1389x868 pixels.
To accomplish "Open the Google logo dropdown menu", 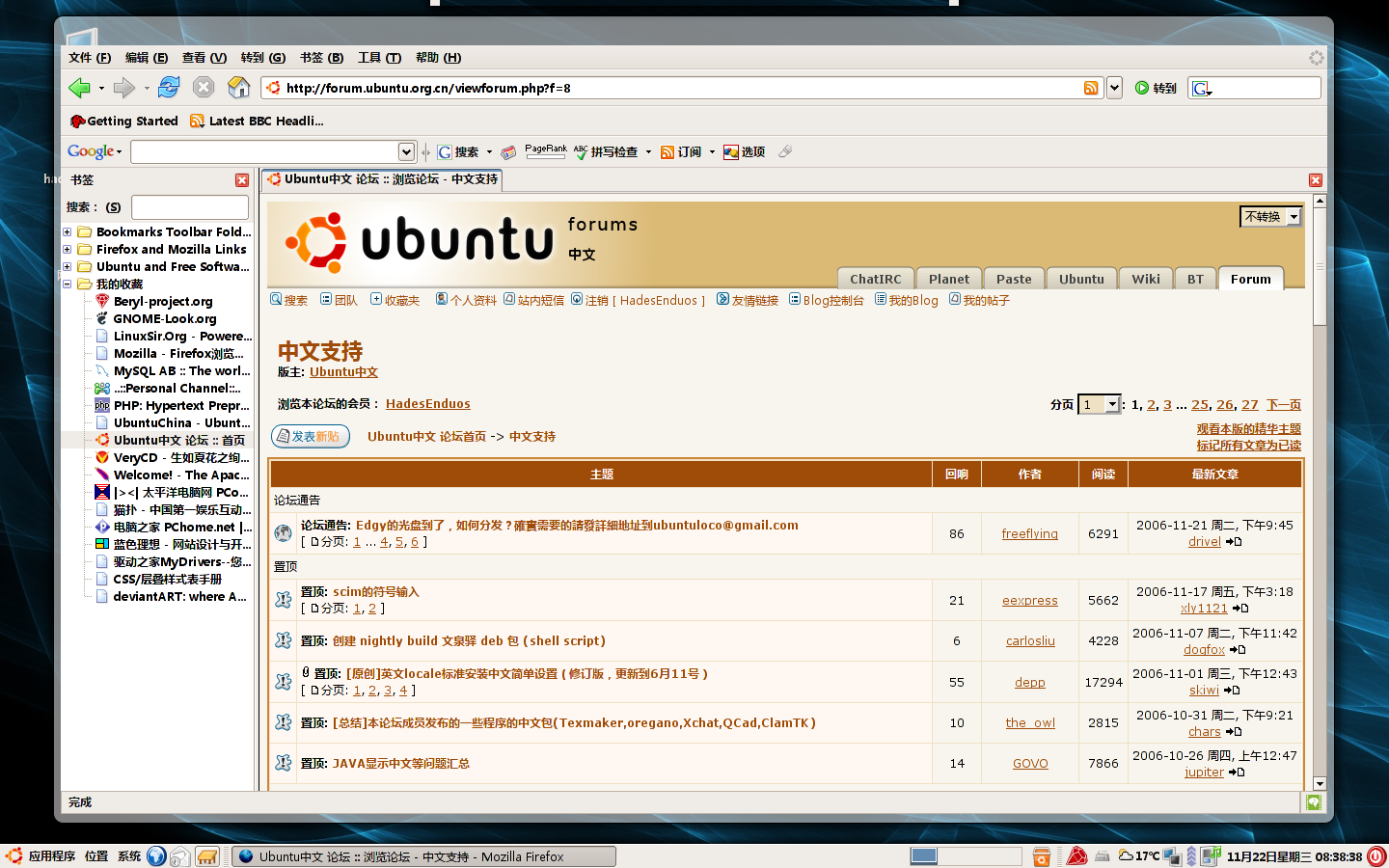I will (x=95, y=151).
